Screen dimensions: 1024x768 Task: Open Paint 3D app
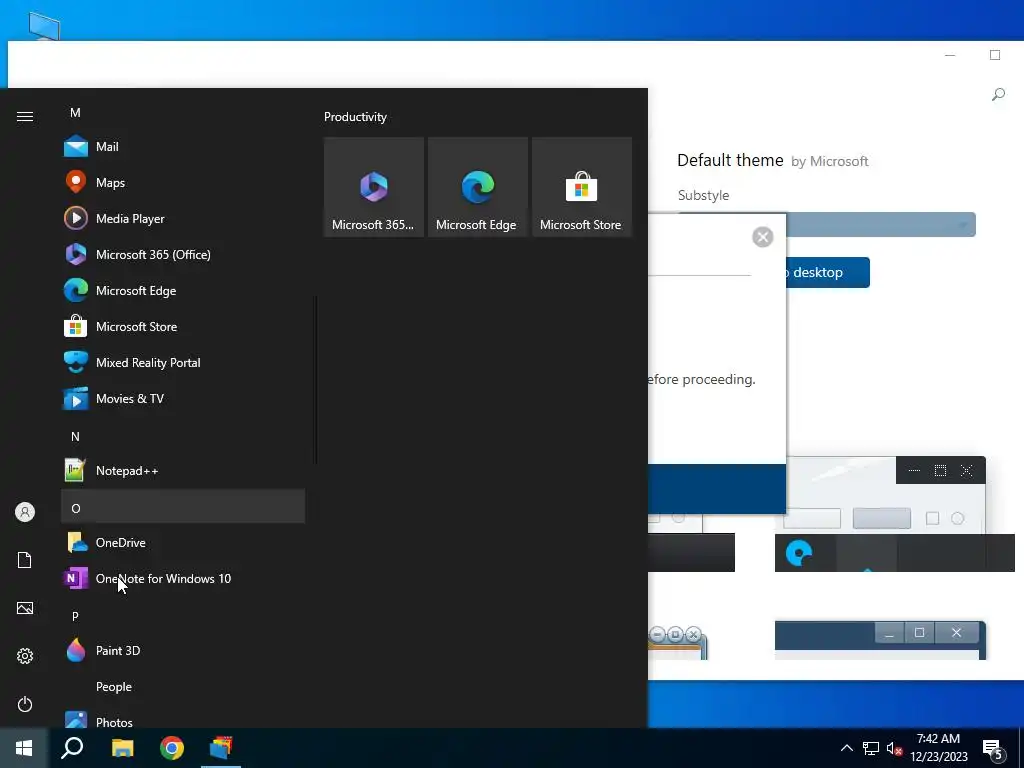tap(183, 650)
